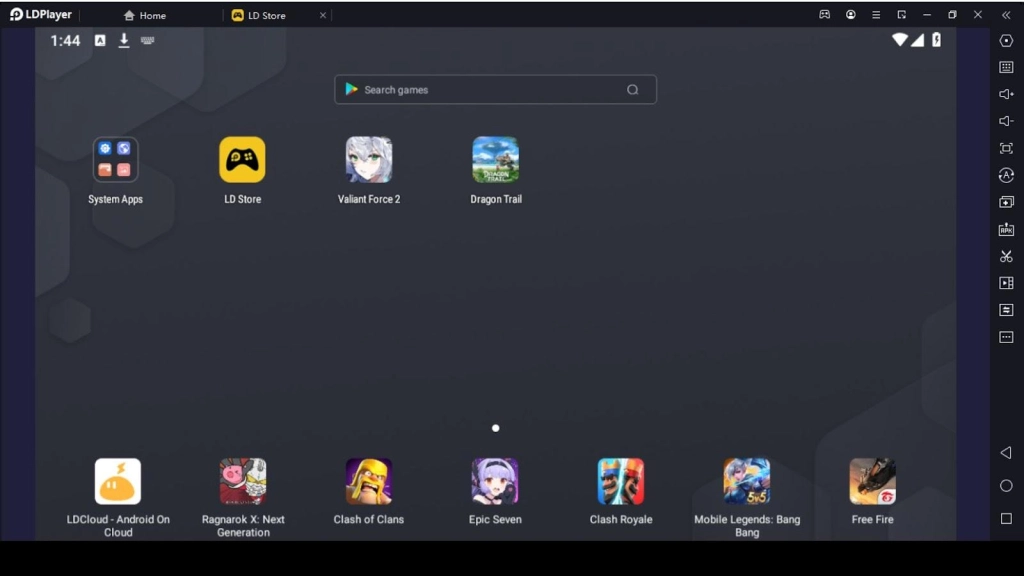
Task: Toggle fullscreen mode from the sidebar
Action: click(1006, 148)
